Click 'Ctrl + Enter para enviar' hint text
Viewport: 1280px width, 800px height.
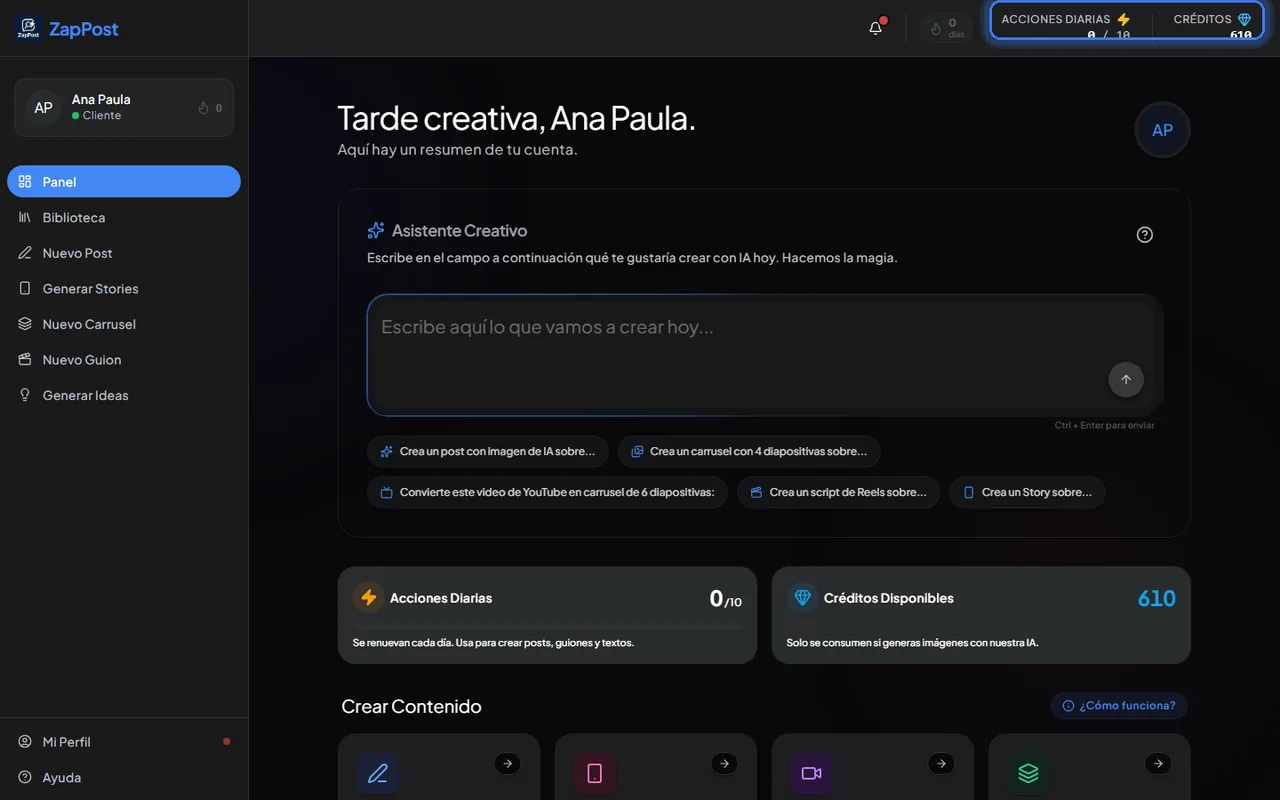(1104, 425)
